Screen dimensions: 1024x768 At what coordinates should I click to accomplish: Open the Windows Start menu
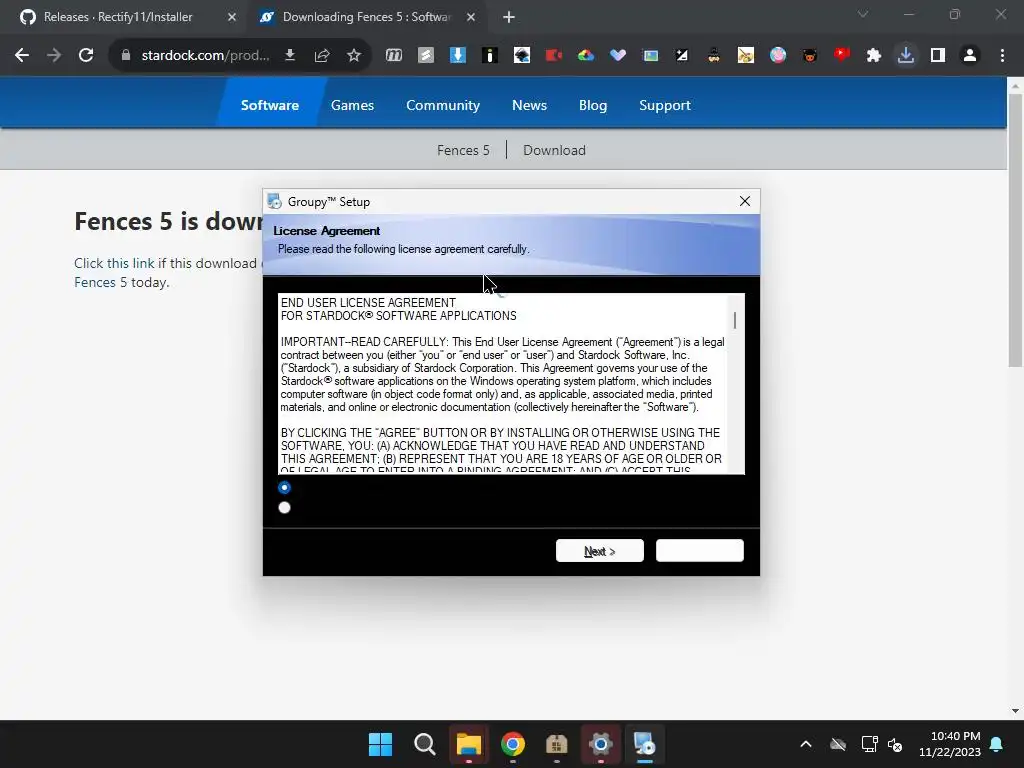[x=381, y=744]
